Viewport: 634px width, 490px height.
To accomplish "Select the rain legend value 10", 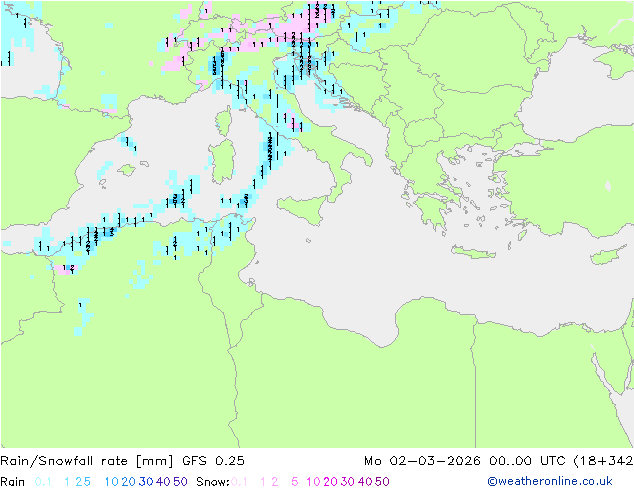I will tap(111, 482).
